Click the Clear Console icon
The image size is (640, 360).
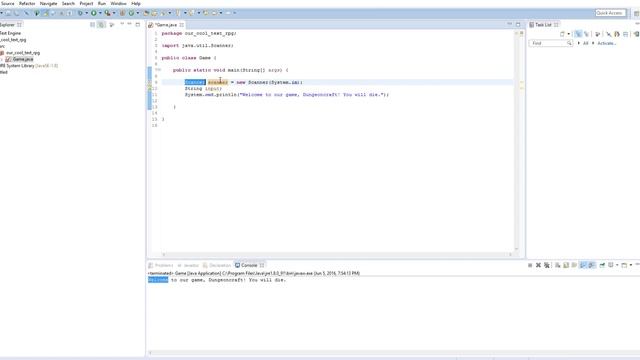pos(557,265)
